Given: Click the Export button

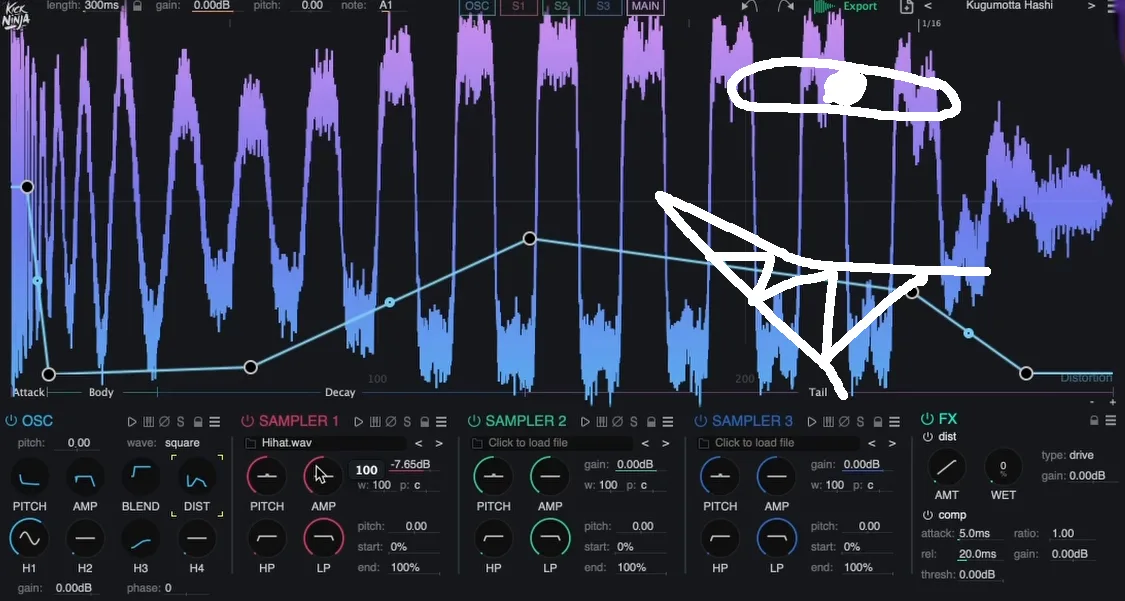Looking at the screenshot, I should (846, 6).
